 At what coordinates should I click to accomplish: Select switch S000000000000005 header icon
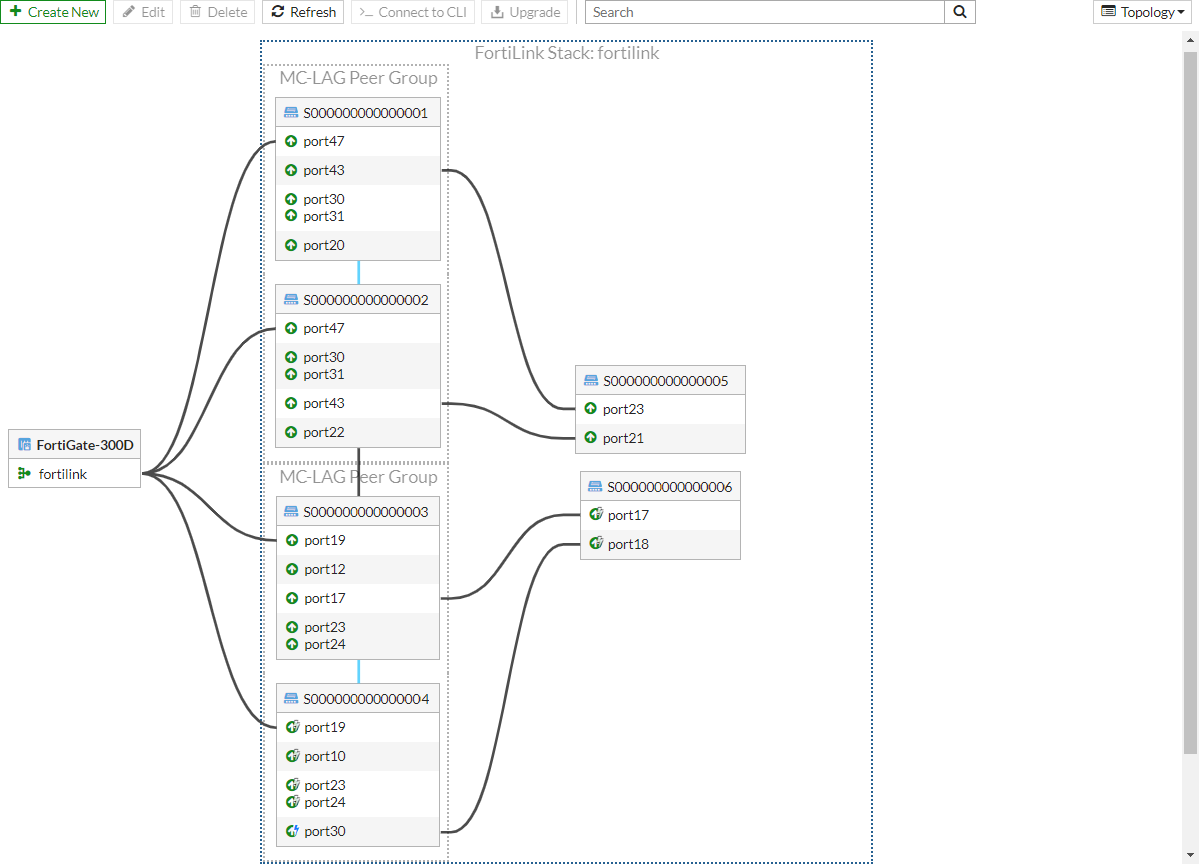tap(590, 381)
